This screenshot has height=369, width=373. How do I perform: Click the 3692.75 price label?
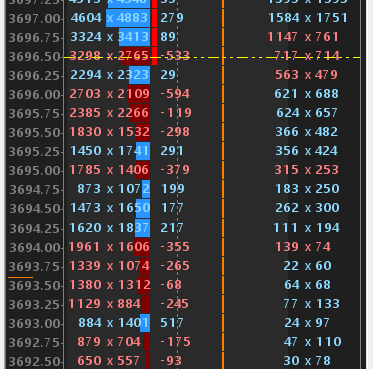(34, 343)
